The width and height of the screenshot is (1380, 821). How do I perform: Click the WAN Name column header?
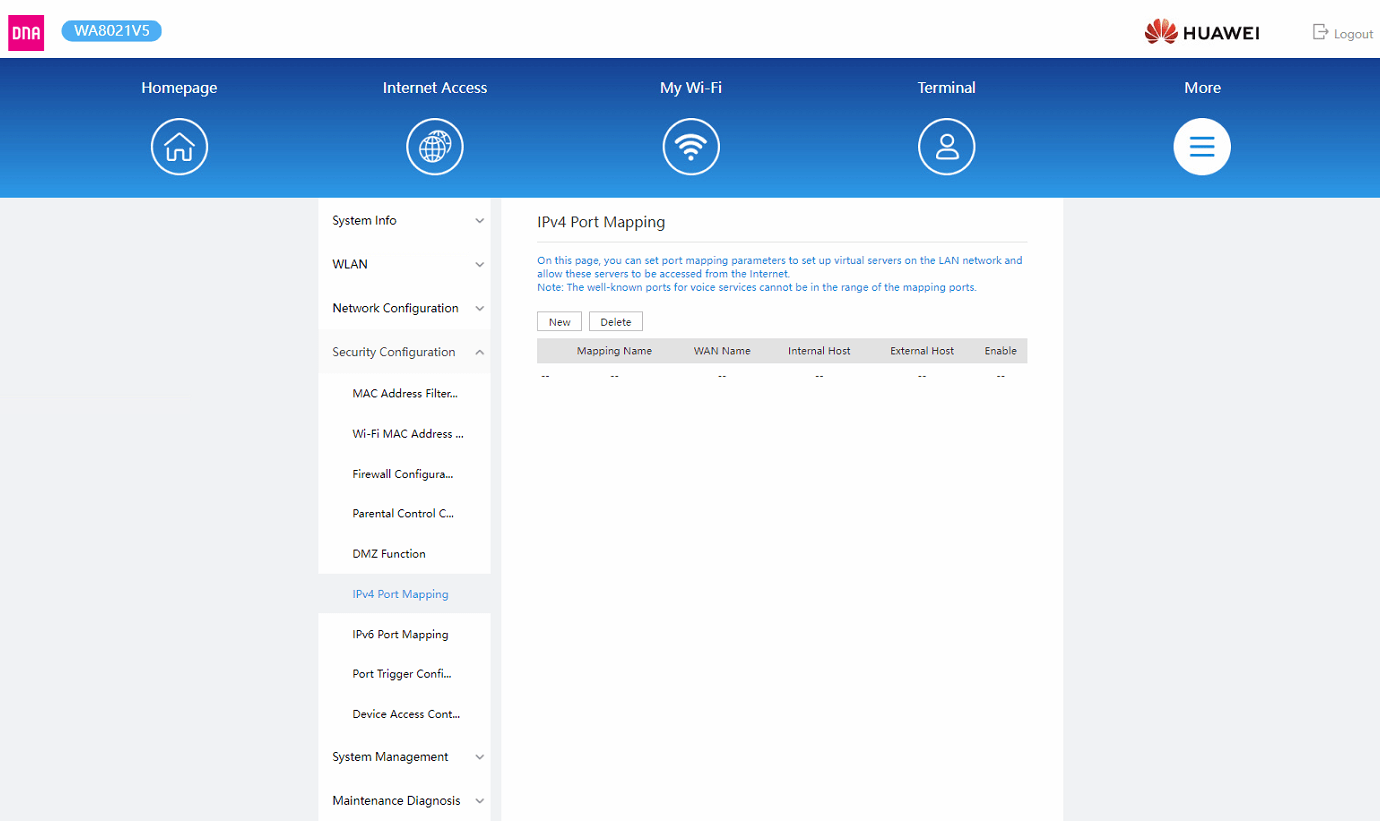pos(722,351)
